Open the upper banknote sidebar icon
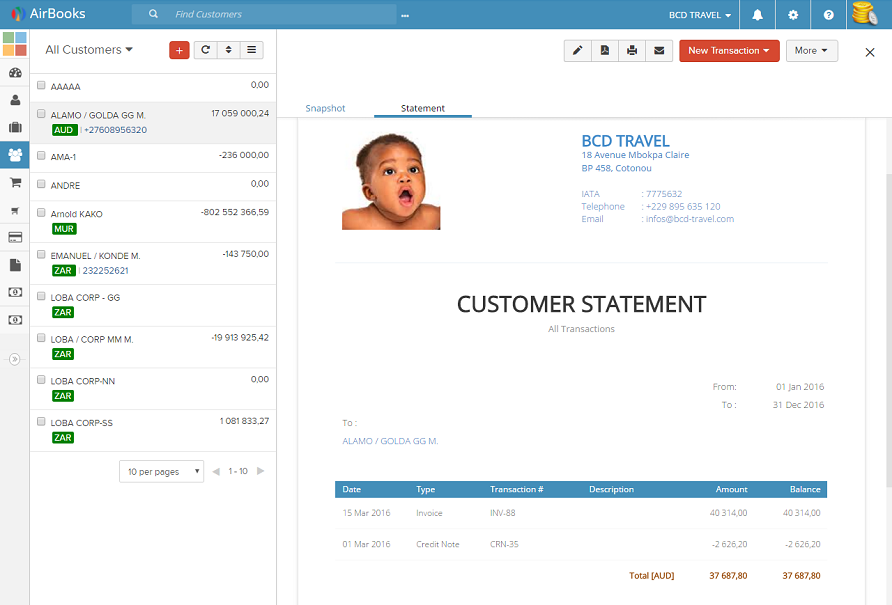 [x=15, y=292]
